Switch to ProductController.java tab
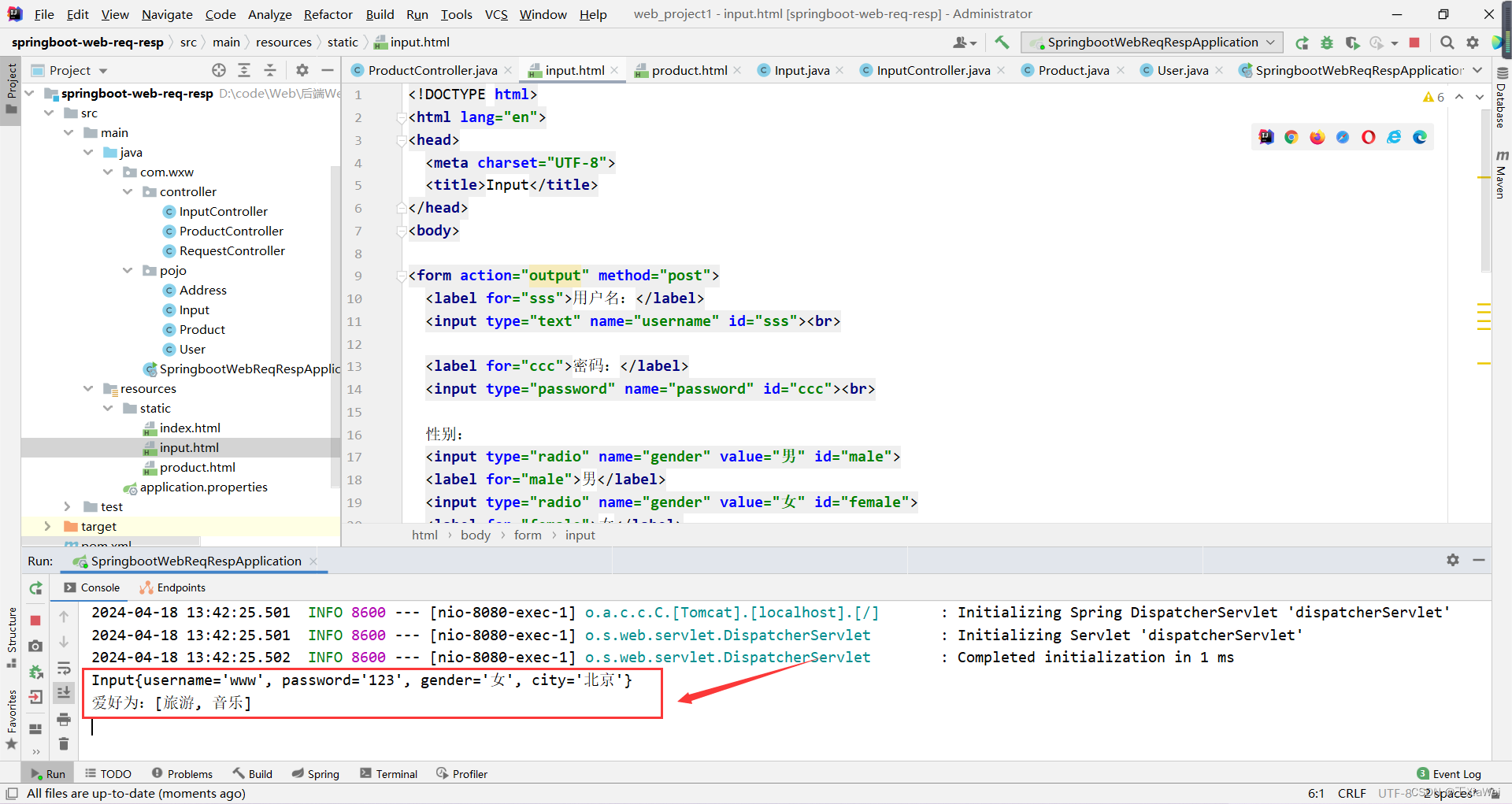This screenshot has height=804, width=1512. [x=432, y=70]
